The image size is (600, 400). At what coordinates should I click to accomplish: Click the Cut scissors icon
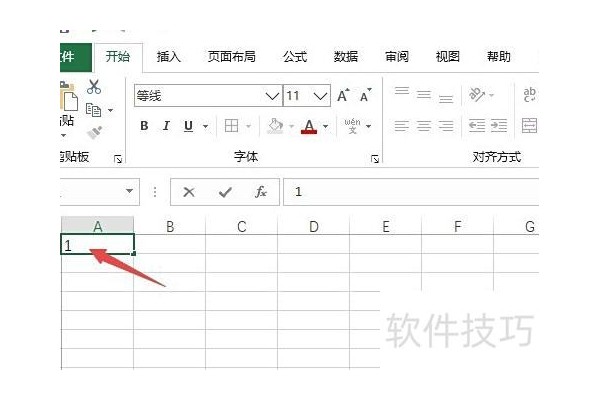94,87
